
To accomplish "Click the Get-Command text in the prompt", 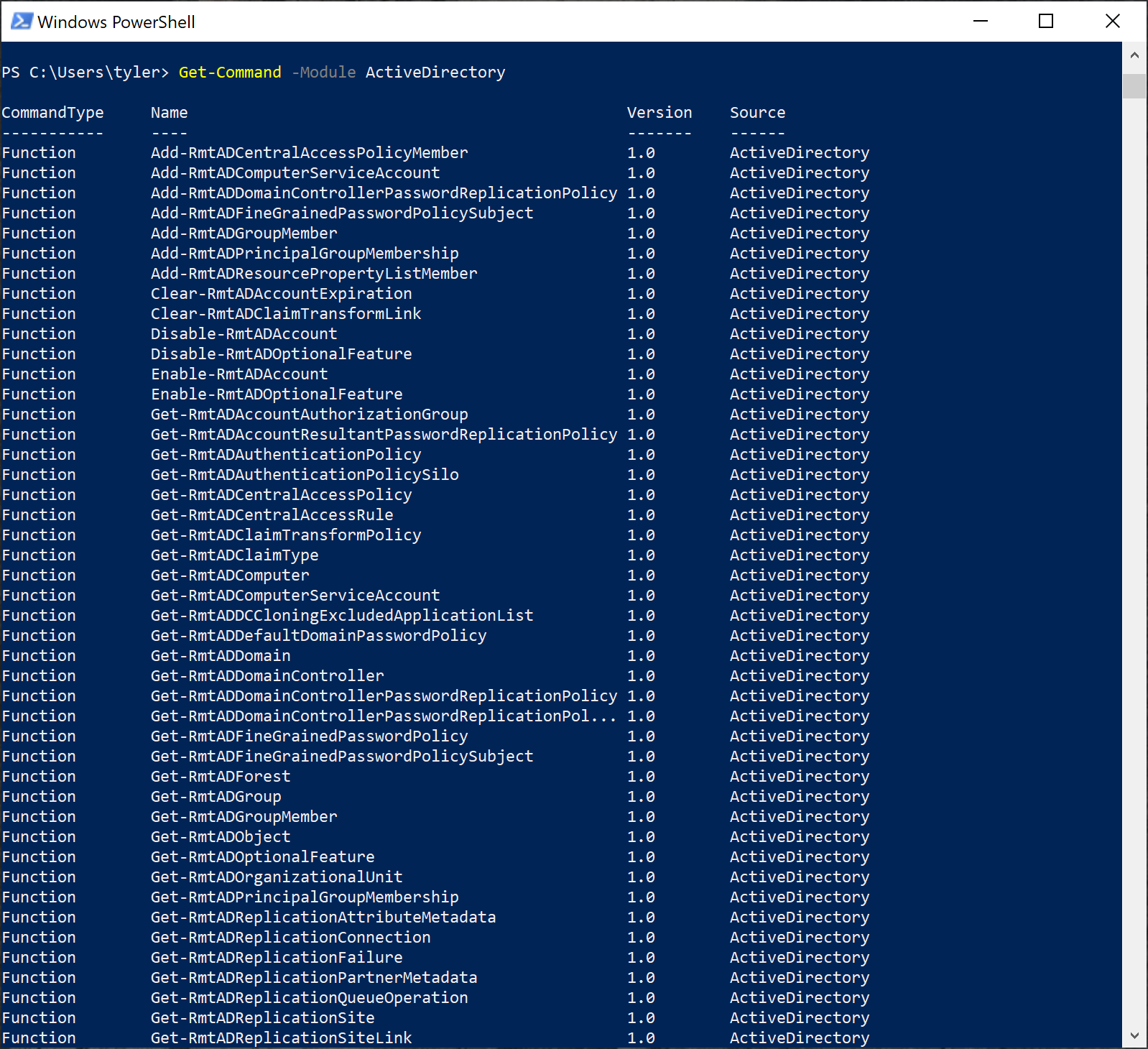I will point(230,72).
